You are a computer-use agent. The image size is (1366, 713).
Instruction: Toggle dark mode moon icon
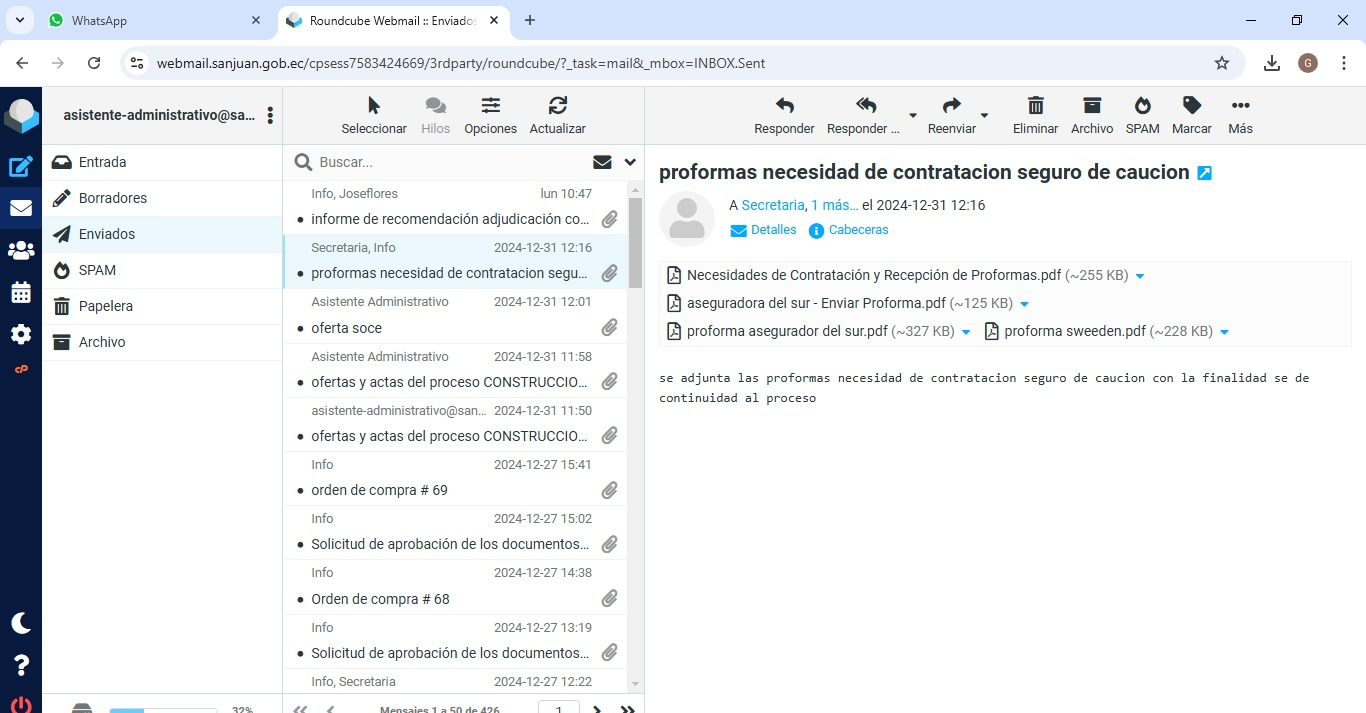click(x=21, y=623)
